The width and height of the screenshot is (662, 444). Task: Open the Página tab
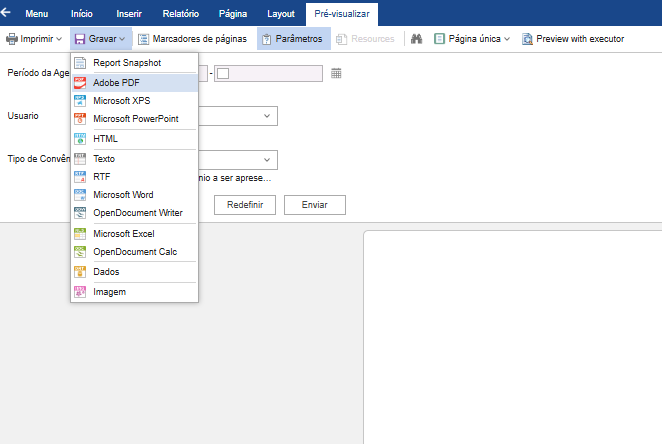click(233, 14)
